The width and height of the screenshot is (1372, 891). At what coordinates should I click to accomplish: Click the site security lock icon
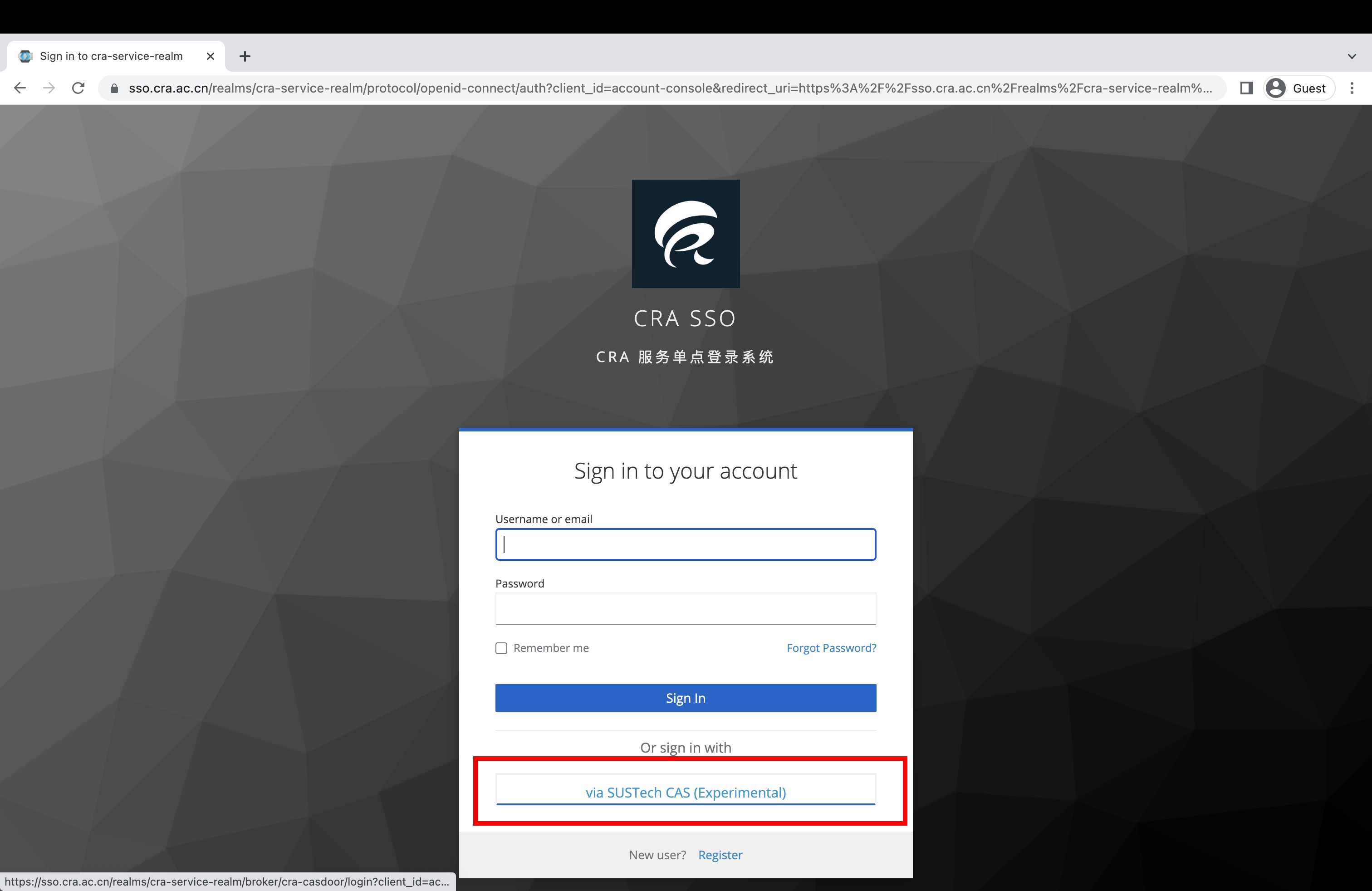click(113, 88)
